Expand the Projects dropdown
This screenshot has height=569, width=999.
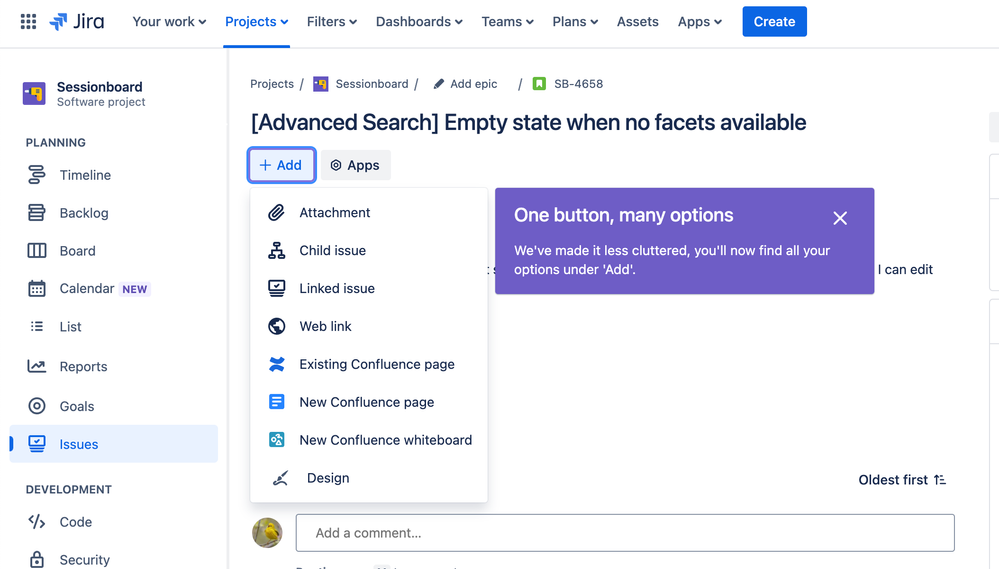[256, 22]
